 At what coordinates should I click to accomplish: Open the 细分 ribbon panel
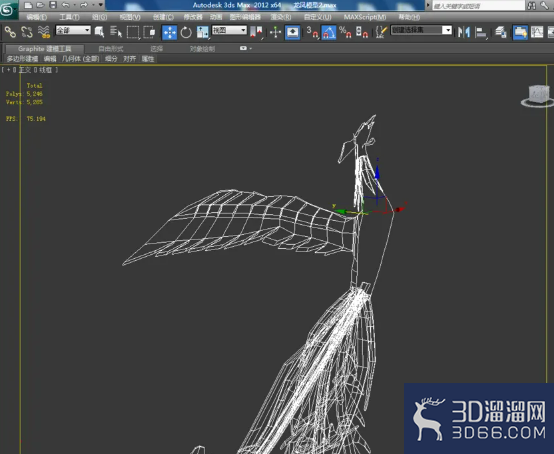click(111, 59)
